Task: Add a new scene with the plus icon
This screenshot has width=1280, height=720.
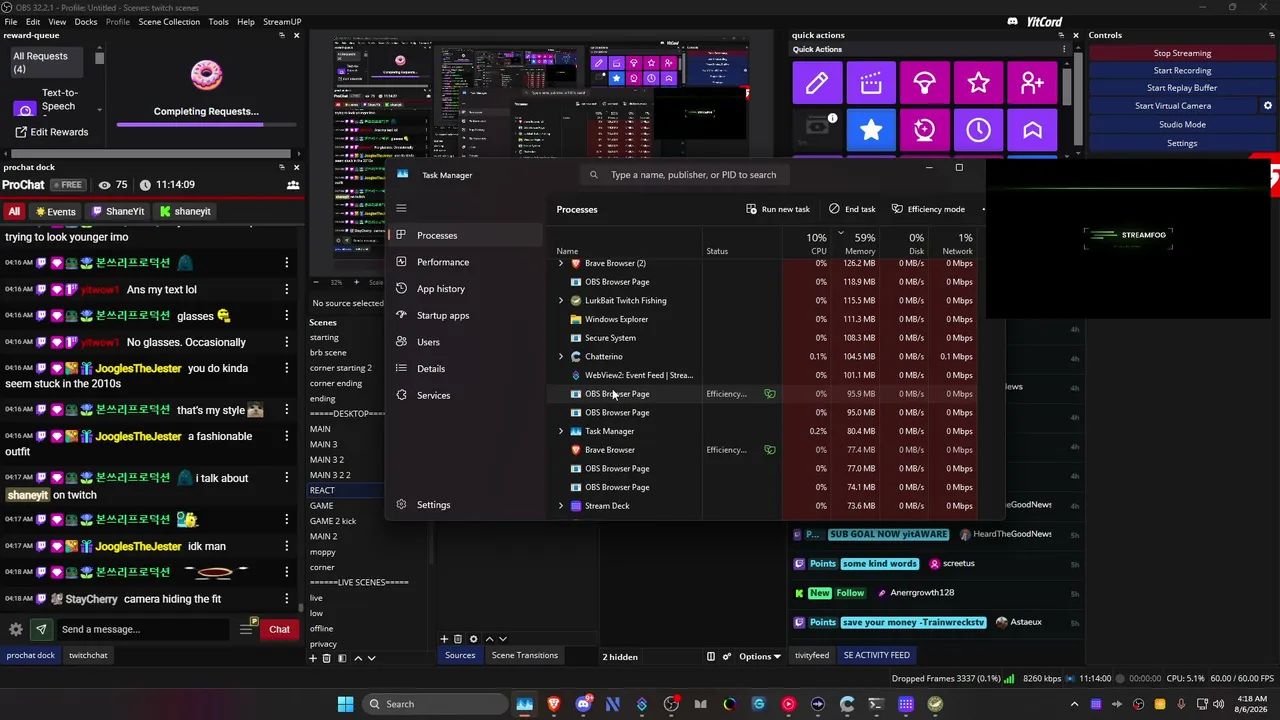Action: pyautogui.click(x=313, y=658)
